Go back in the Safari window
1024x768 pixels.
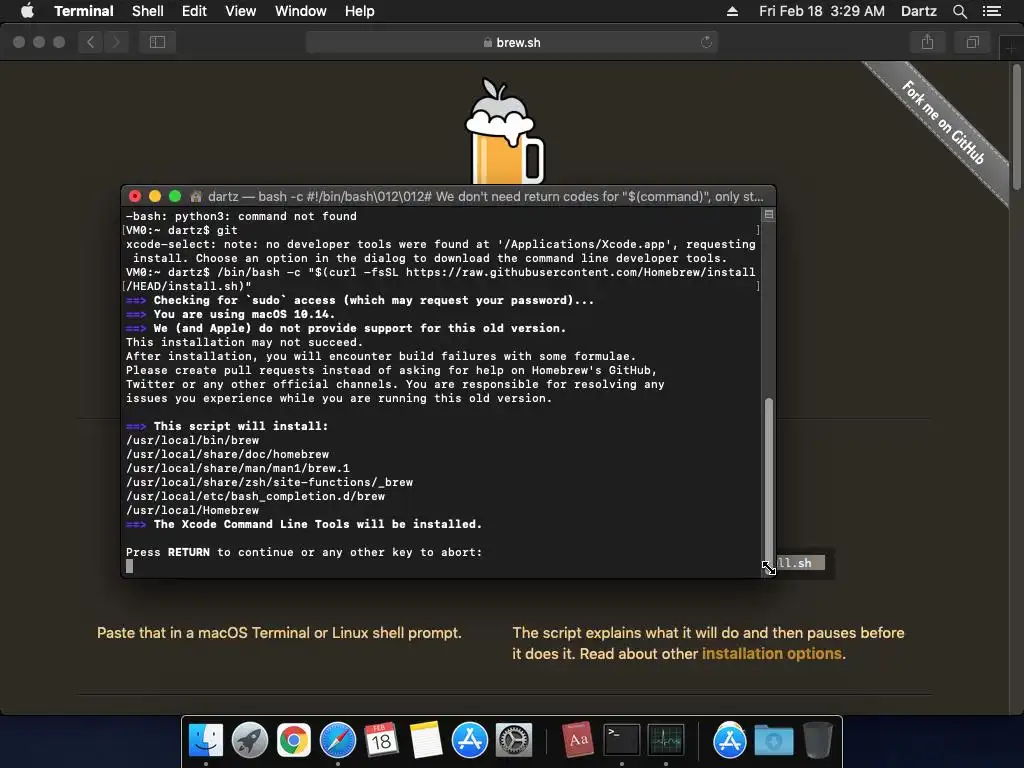pyautogui.click(x=90, y=42)
